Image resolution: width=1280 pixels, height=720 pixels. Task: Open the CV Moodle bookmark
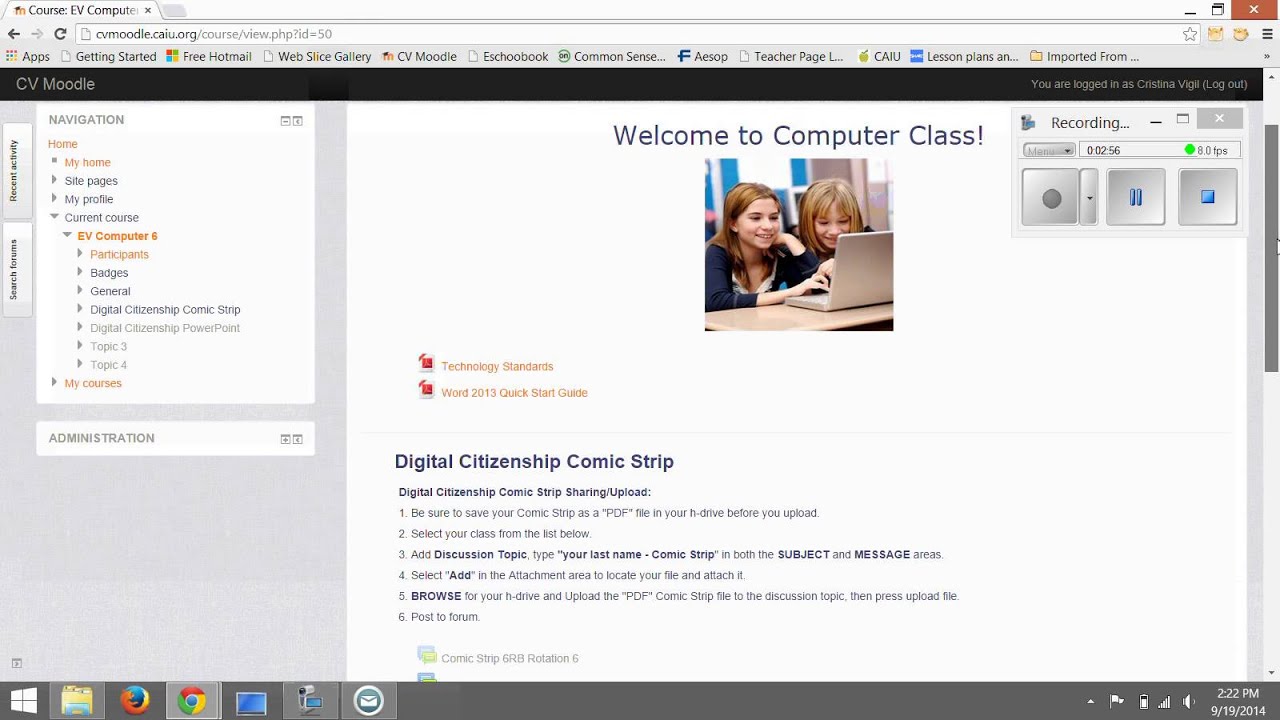pyautogui.click(x=419, y=57)
